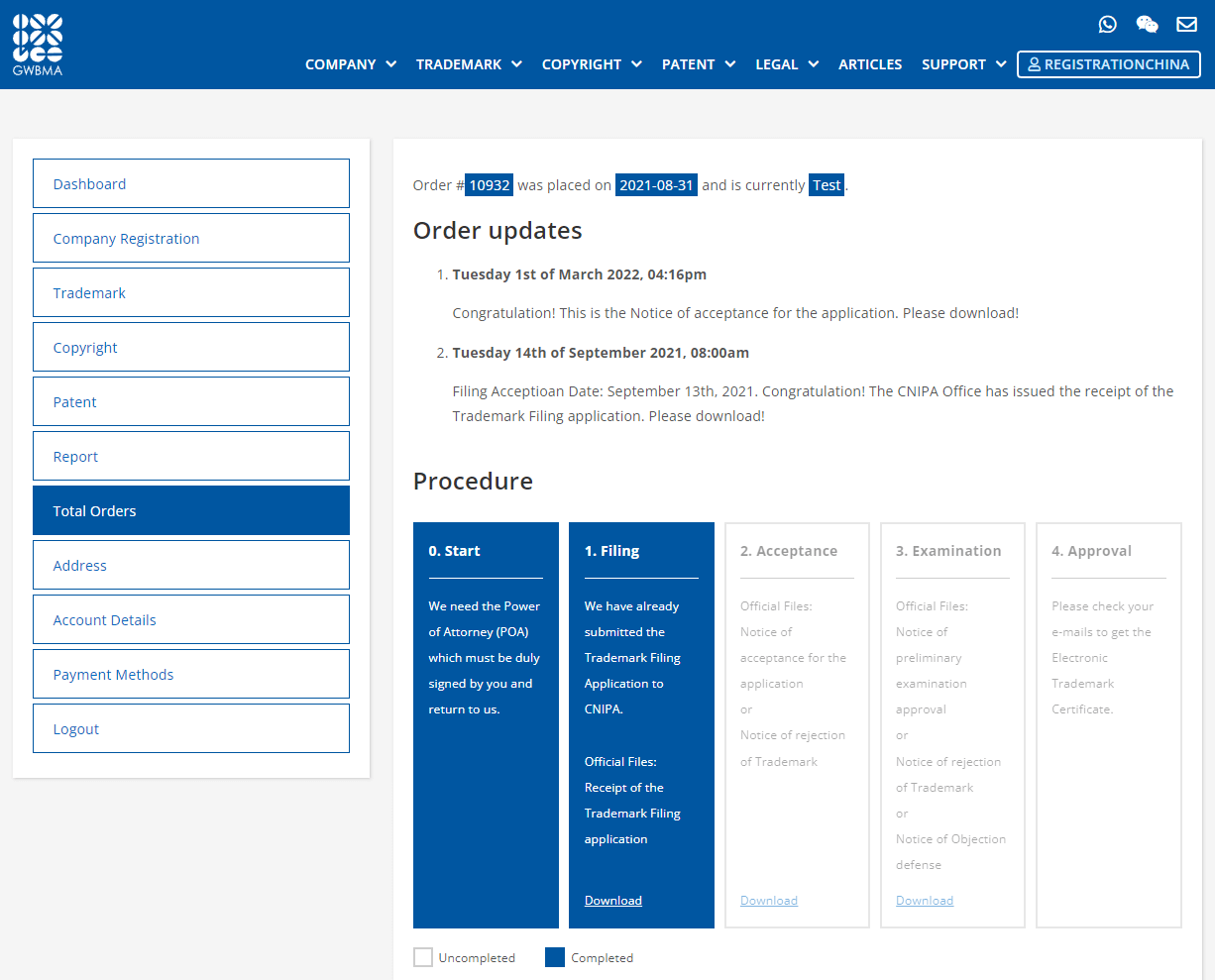Image resolution: width=1215 pixels, height=980 pixels.
Task: Click the user icon in REGISTRATIONCHINA button
Action: point(1035,64)
